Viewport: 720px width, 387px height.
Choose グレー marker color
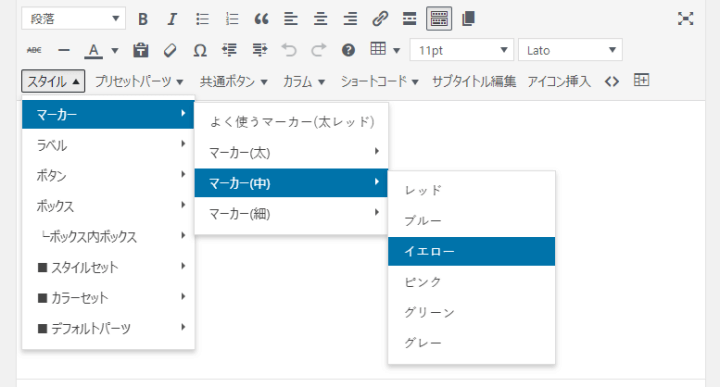point(472,343)
